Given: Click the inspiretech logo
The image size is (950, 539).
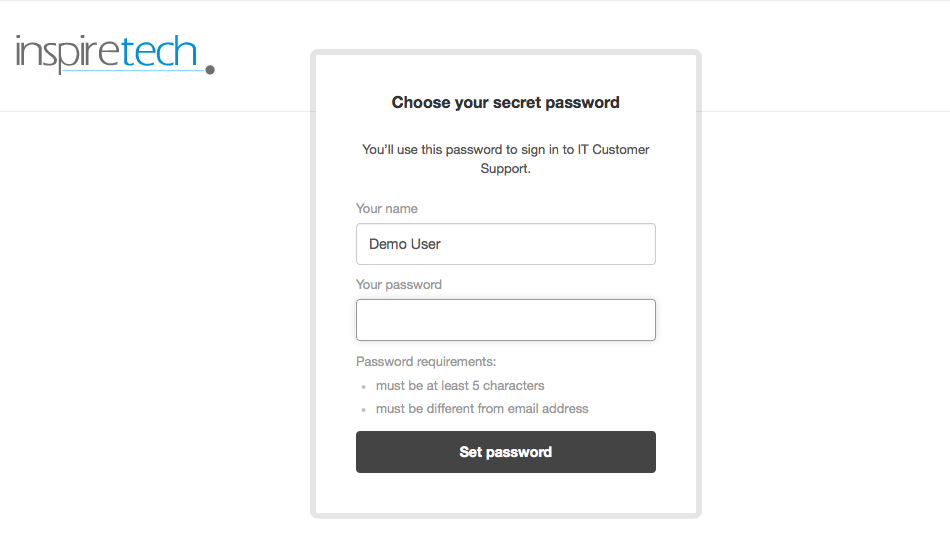Looking at the screenshot, I should [x=115, y=55].
